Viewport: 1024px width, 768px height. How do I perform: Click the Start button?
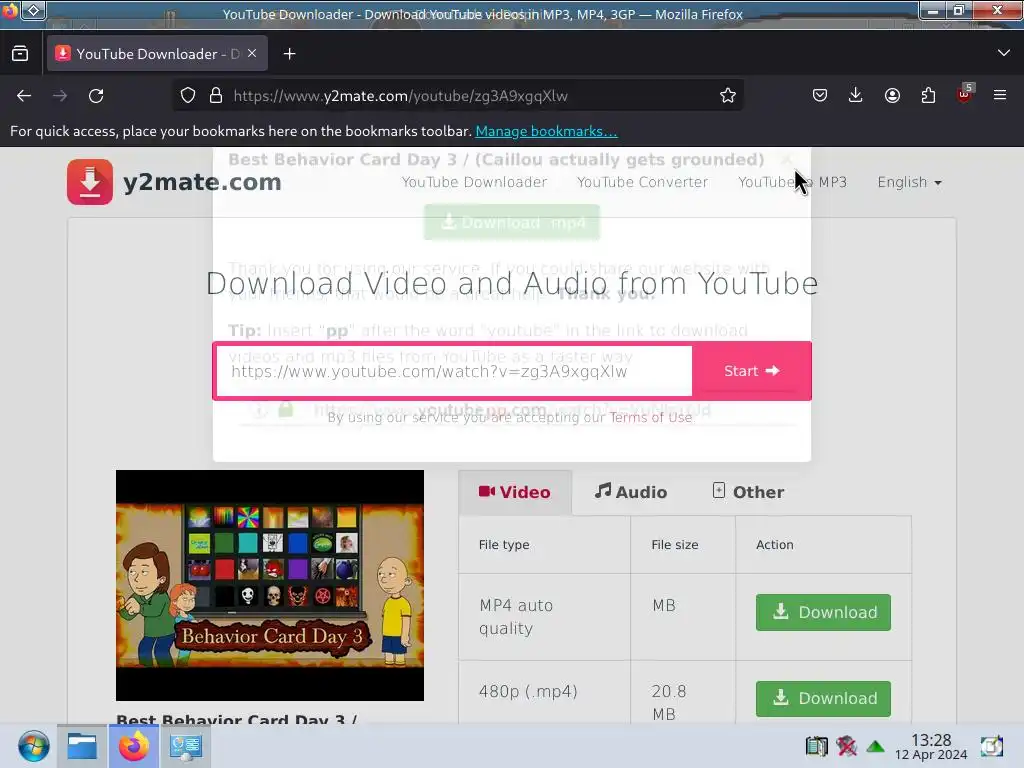click(x=752, y=371)
